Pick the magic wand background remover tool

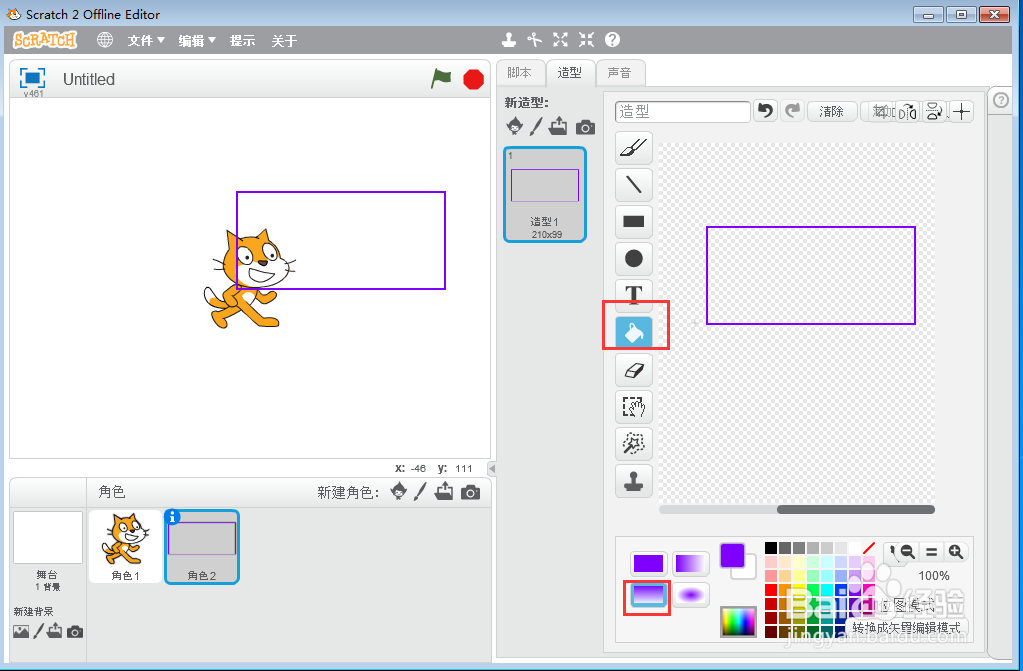pos(634,444)
